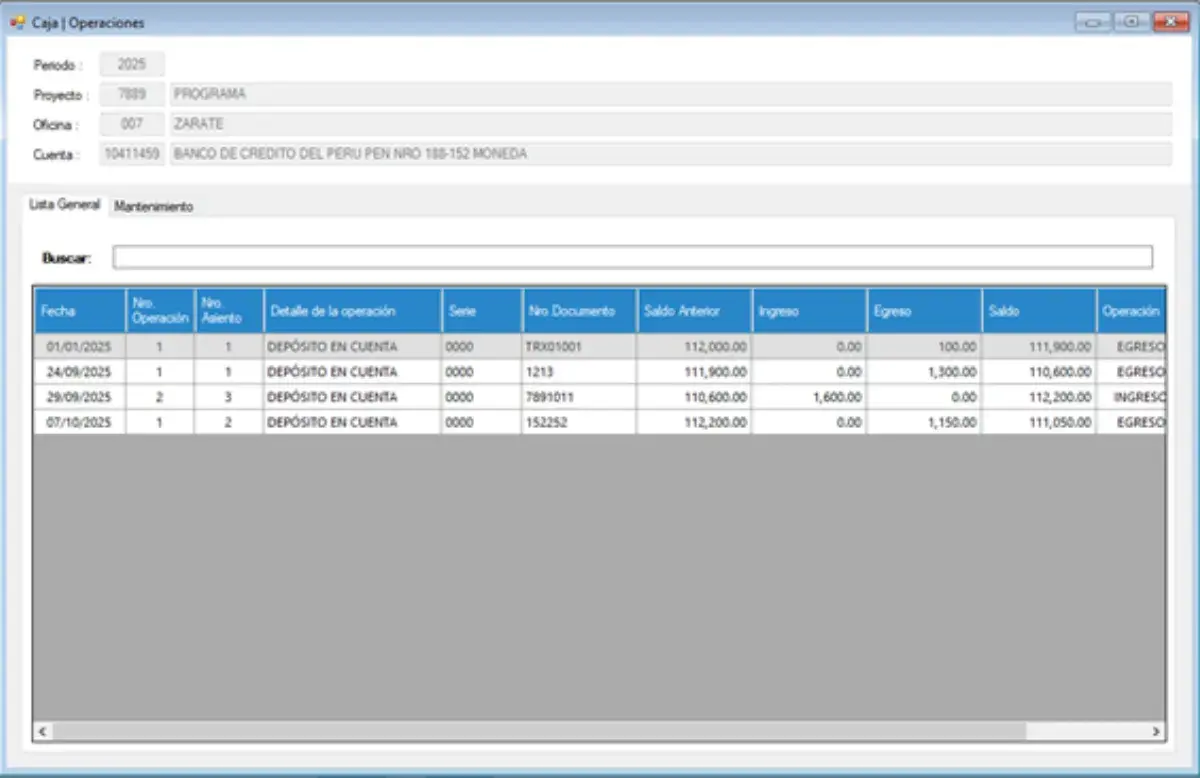Click the Nro. Operación column header

click(160, 311)
